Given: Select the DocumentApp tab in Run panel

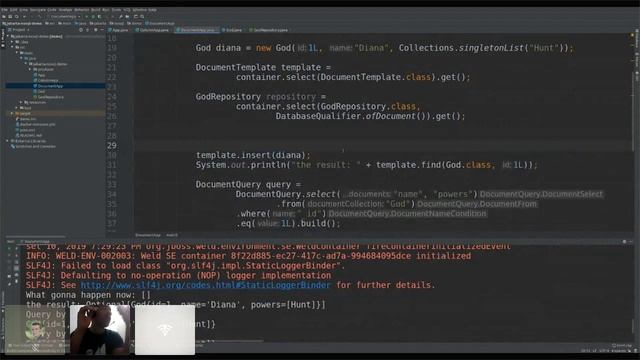Looking at the screenshot, I should pyautogui.click(x=35, y=241).
